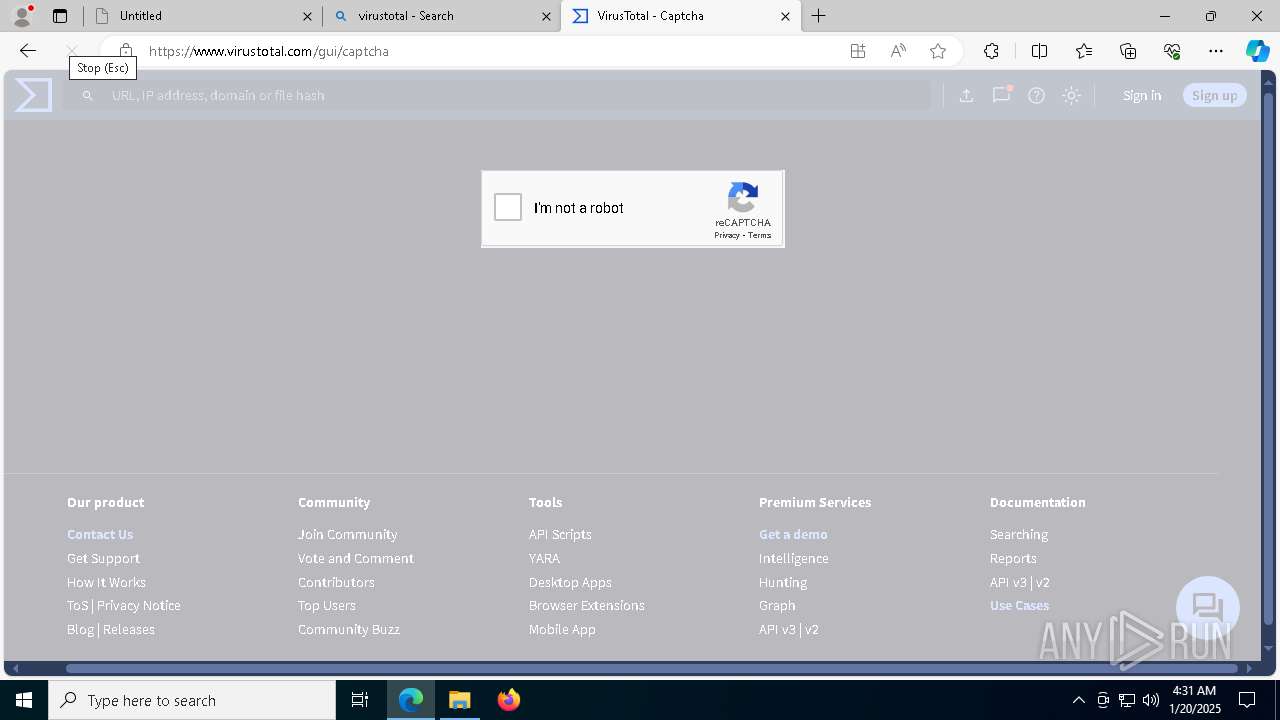
Task: Click into the URL, IP address search field
Action: point(497,95)
